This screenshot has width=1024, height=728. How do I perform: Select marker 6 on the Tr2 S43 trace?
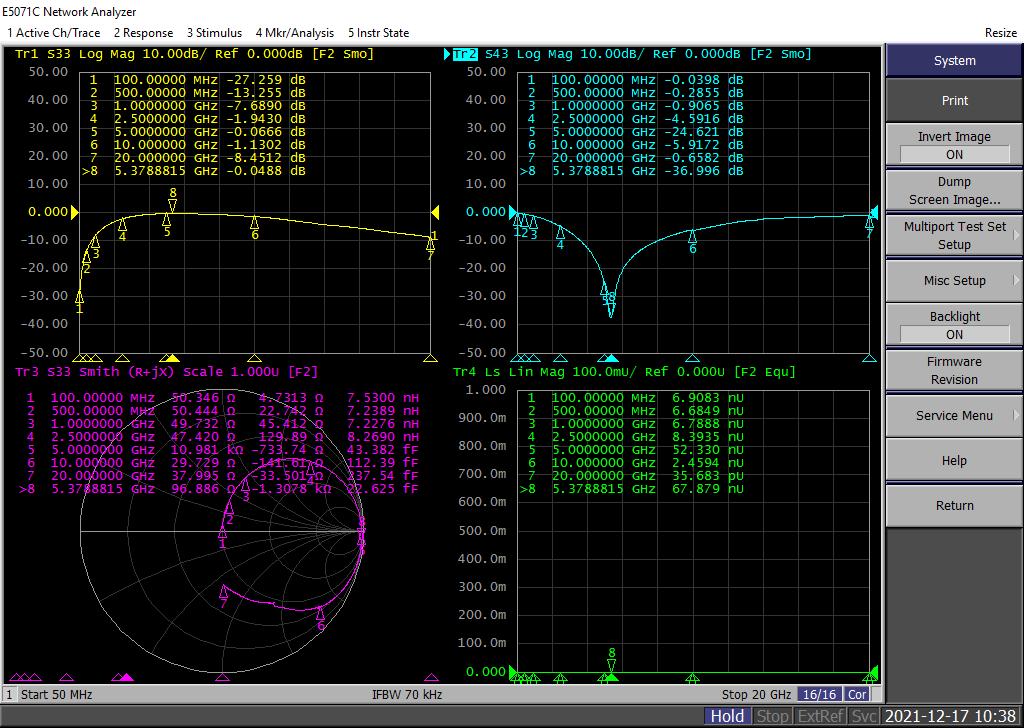(692, 236)
